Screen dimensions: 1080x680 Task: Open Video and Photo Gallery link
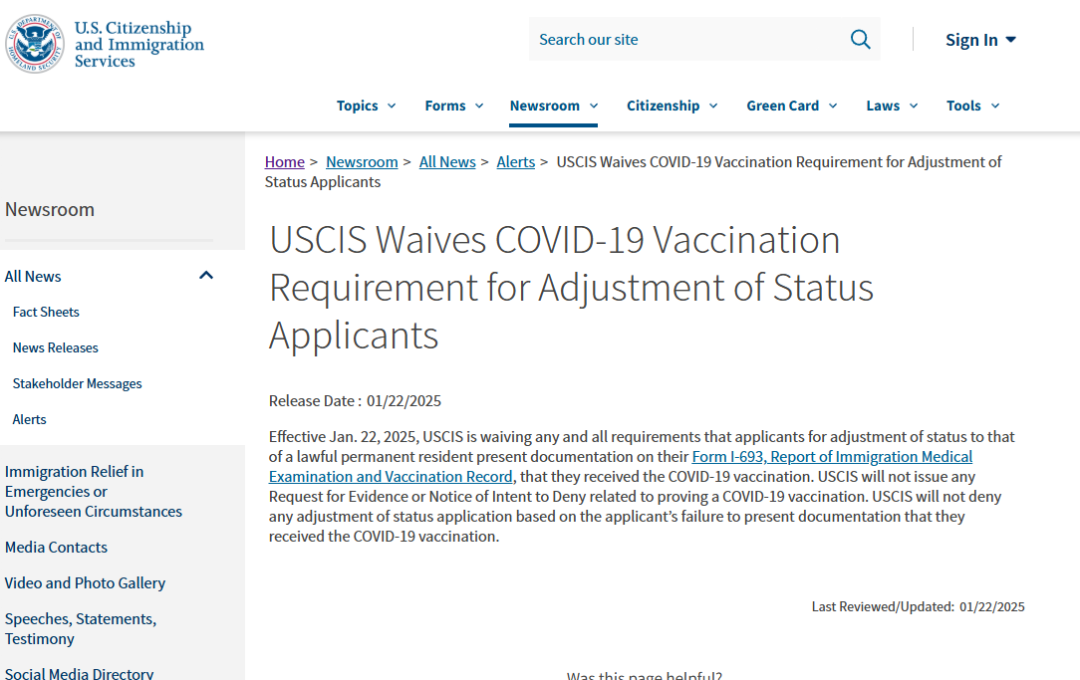click(x=85, y=583)
